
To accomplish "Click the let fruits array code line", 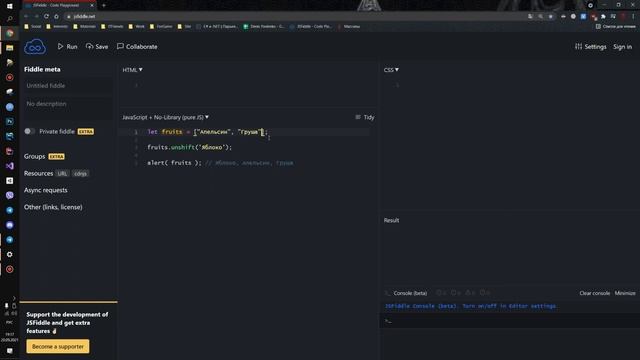I will 207,132.
